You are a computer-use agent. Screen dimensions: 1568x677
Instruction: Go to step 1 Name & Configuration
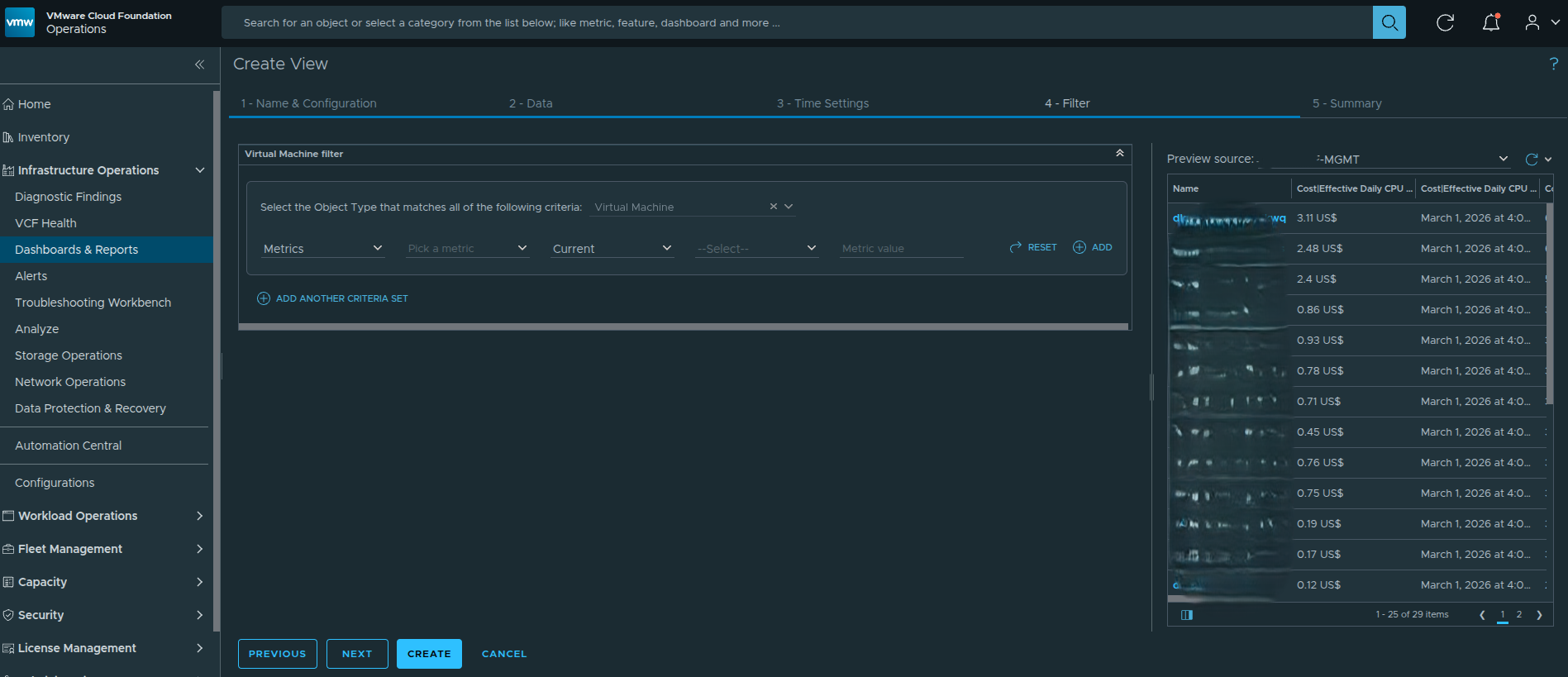308,103
